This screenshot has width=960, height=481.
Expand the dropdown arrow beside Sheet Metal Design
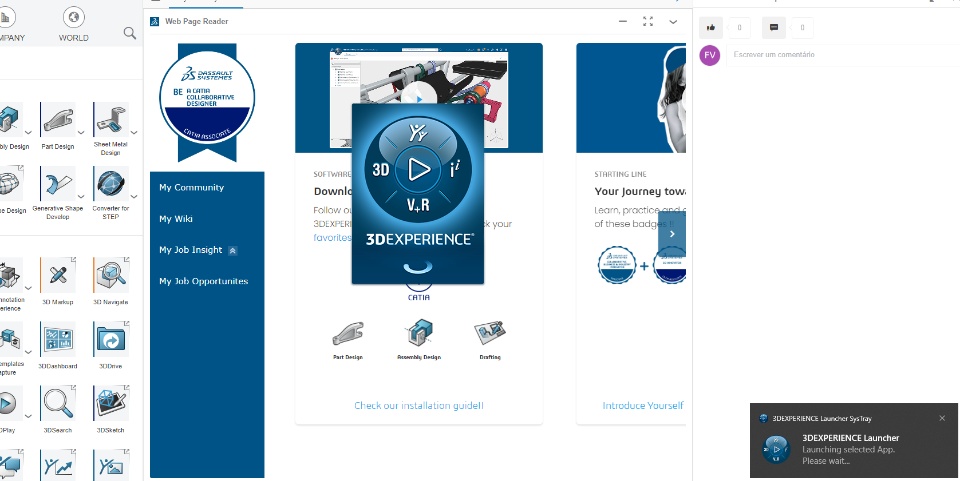134,132
